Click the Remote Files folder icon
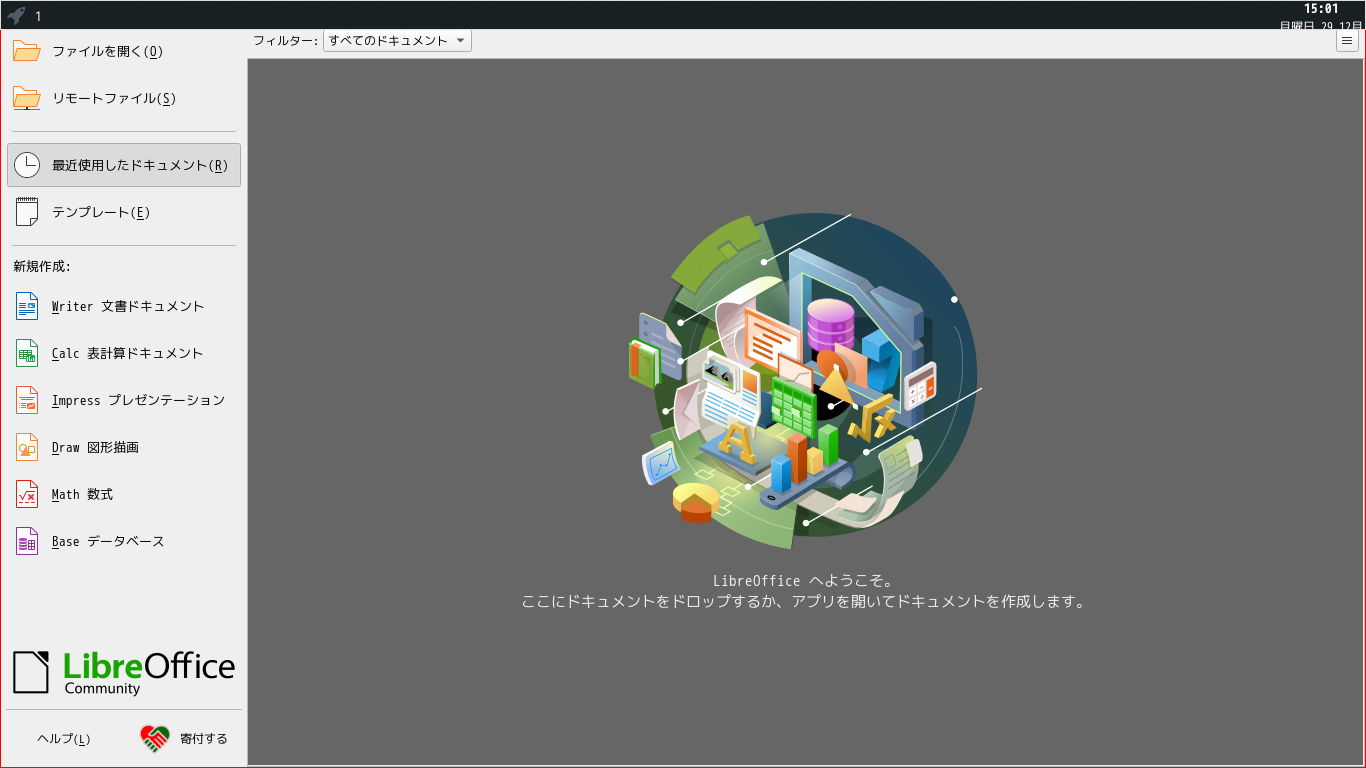 pyautogui.click(x=27, y=98)
